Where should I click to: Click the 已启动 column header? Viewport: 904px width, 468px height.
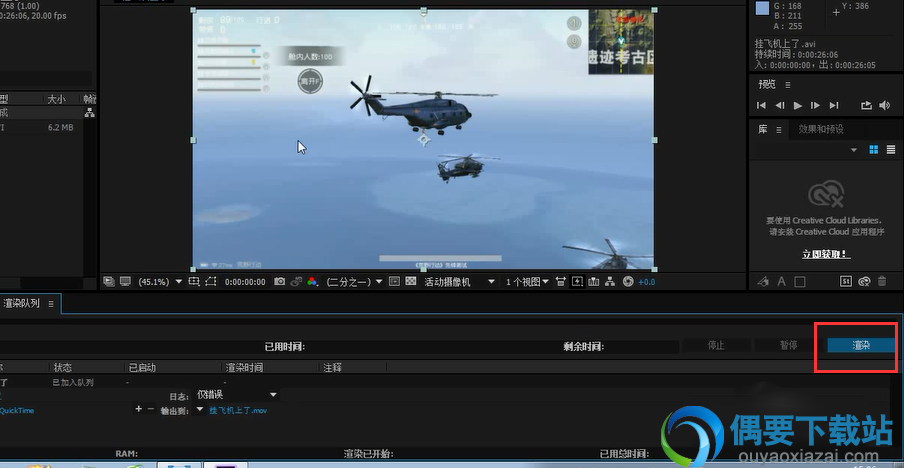142,367
